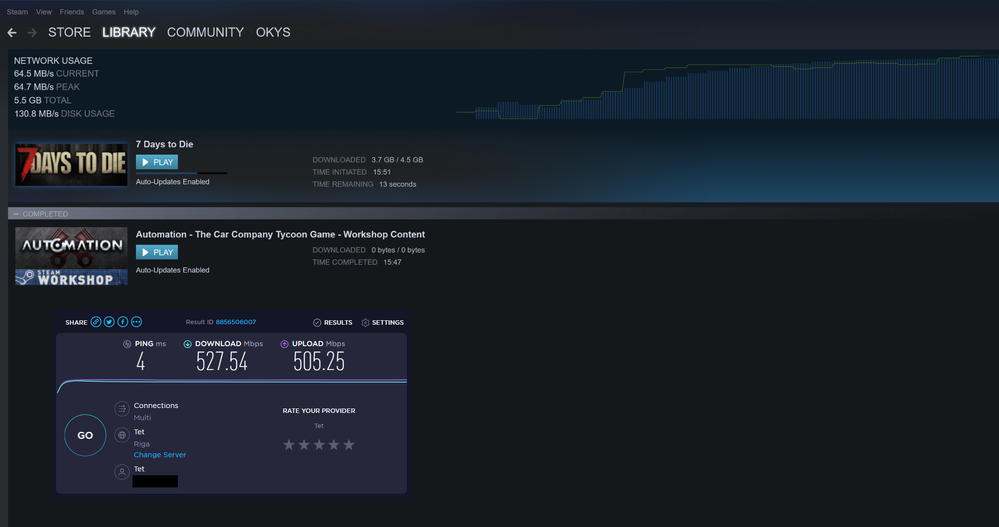Open more share options ellipsis icon
This screenshot has width=999, height=527.
136,322
